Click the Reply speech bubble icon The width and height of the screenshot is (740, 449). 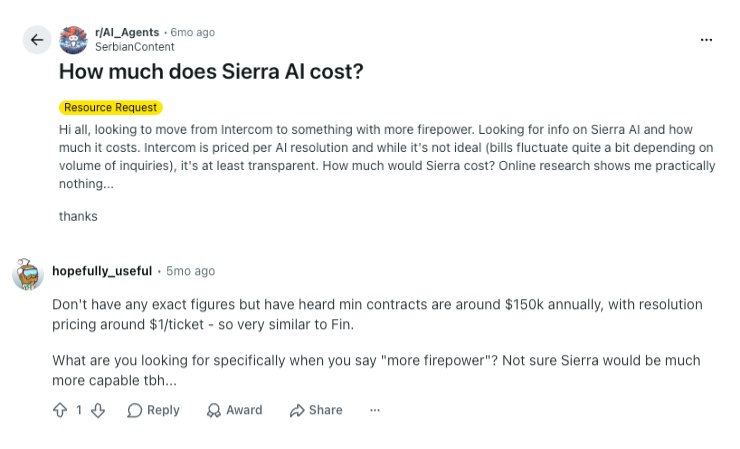135,410
